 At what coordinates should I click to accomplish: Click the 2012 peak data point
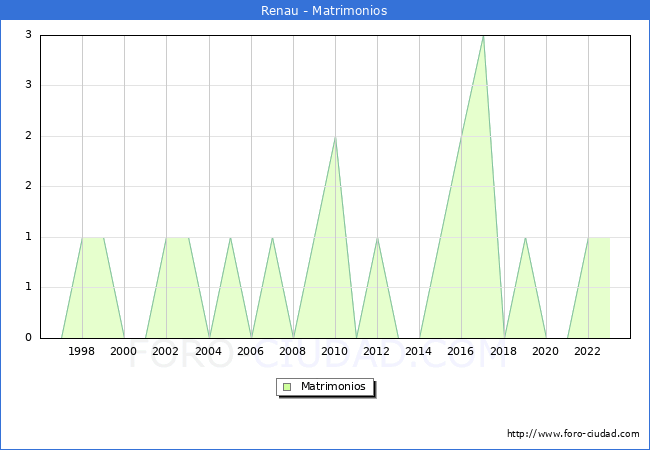click(x=377, y=238)
